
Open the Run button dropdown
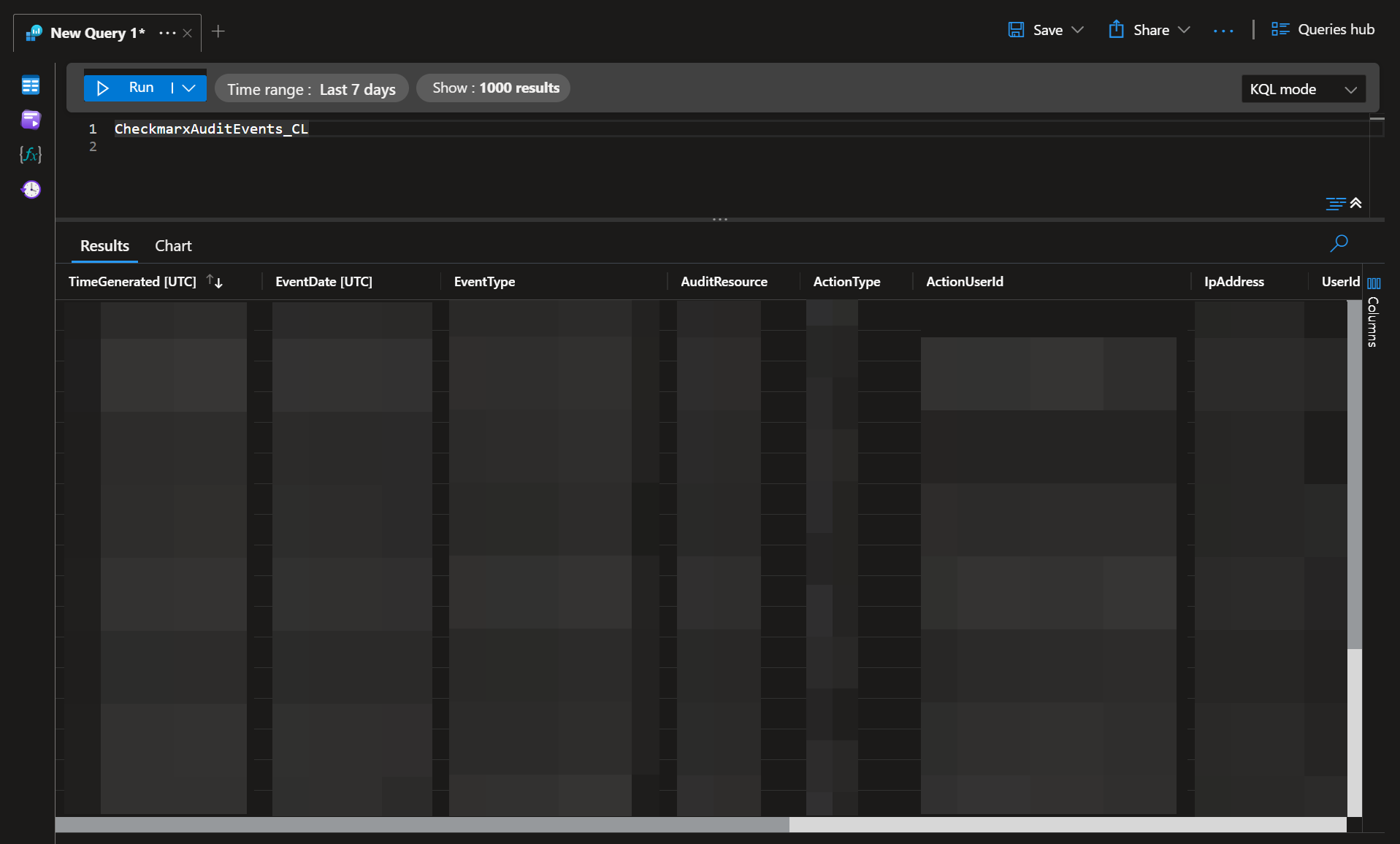coord(189,88)
